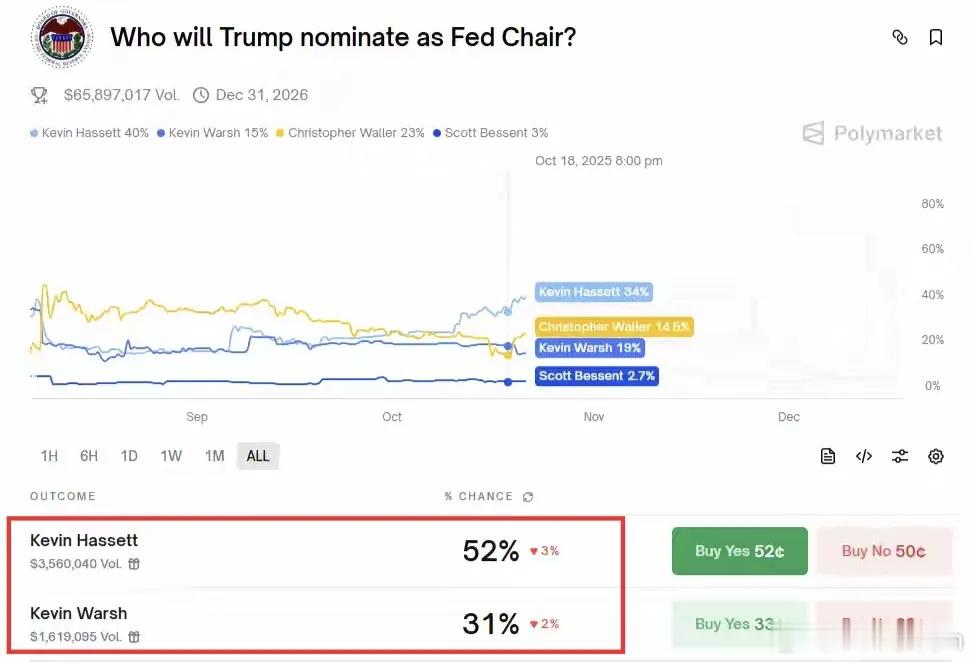Switch chart to 1D range

point(129,456)
